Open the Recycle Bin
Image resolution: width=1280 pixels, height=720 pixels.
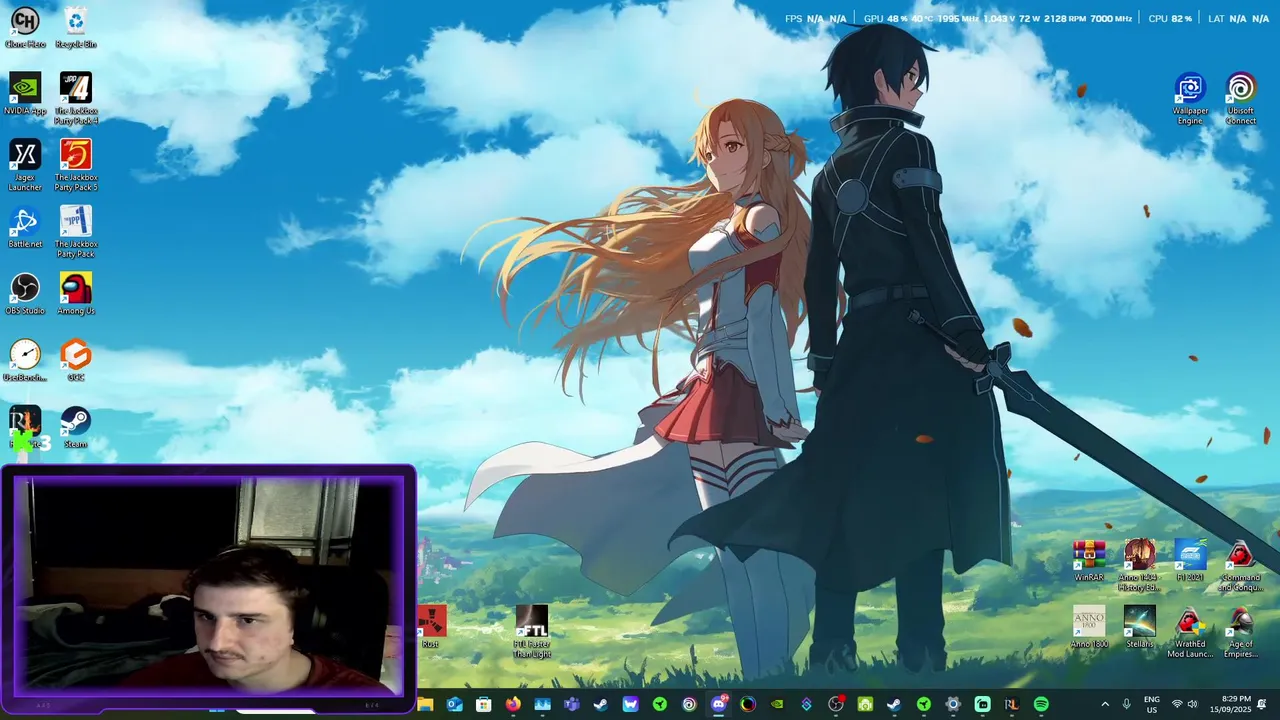point(76,27)
